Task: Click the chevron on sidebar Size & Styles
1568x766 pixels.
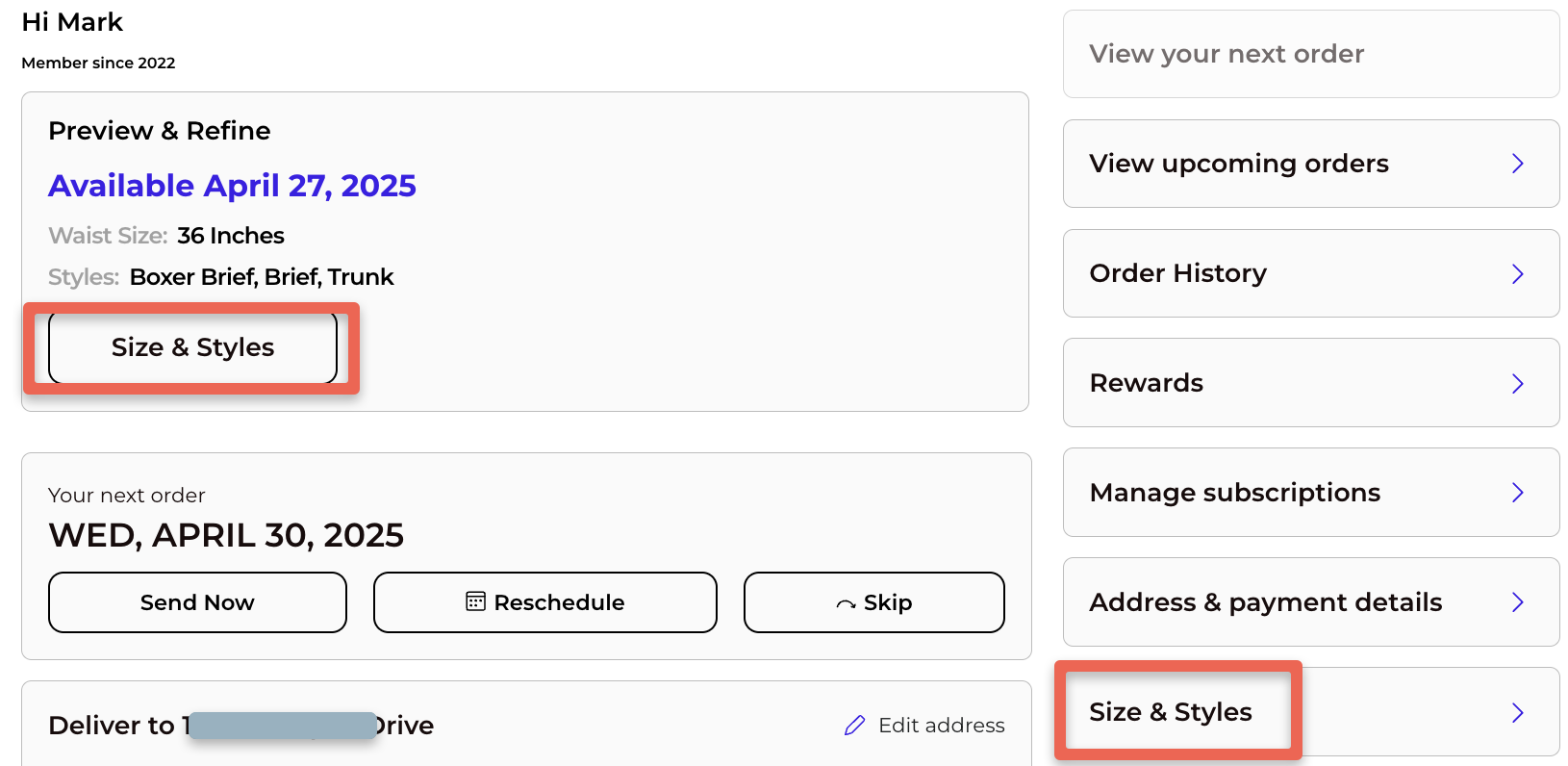Action: pos(1517,712)
